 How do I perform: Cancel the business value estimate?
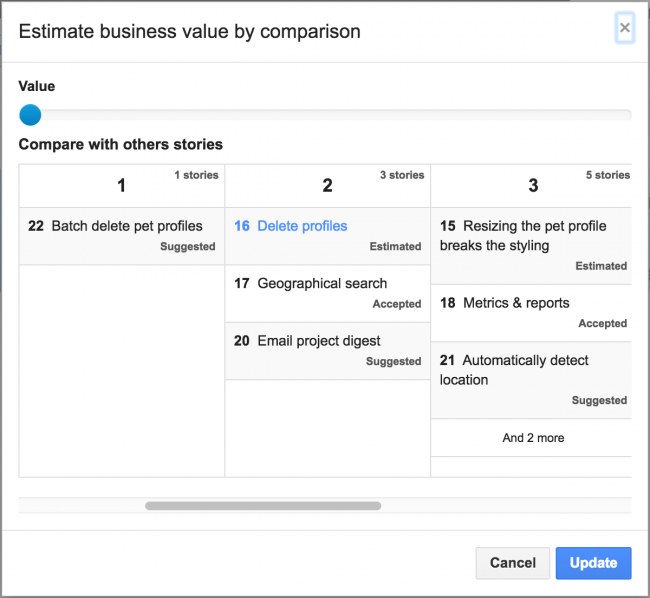click(513, 563)
